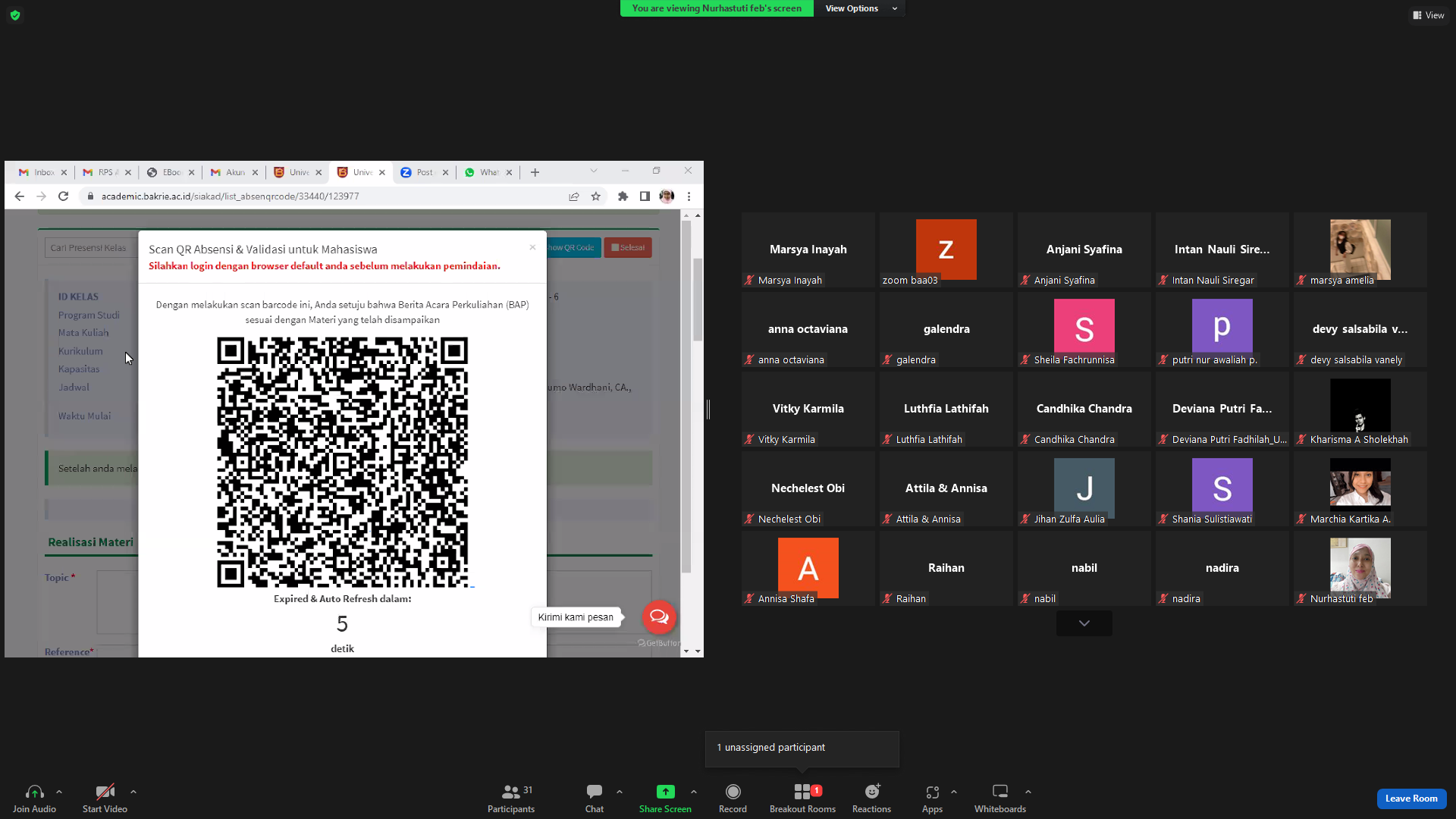Expand share screen options arrow
The width and height of the screenshot is (1456, 819).
point(694,792)
